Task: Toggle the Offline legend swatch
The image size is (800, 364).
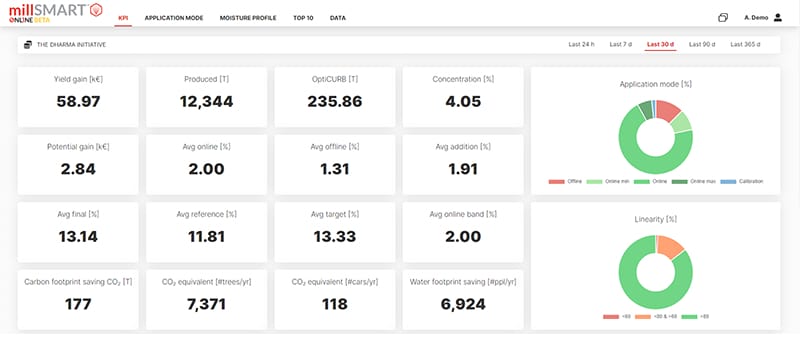Action: 557,181
